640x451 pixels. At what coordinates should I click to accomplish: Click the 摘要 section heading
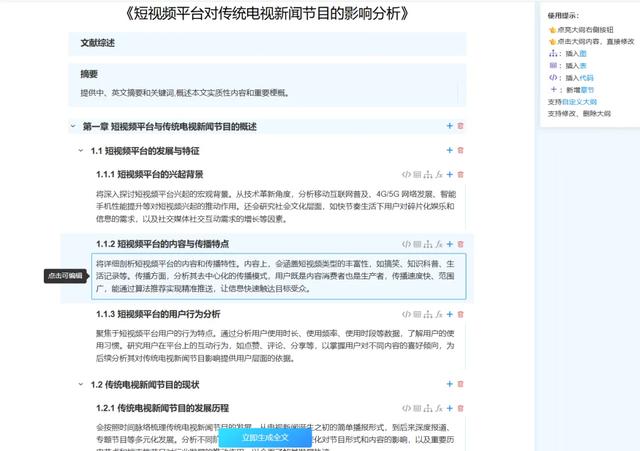tap(89, 74)
